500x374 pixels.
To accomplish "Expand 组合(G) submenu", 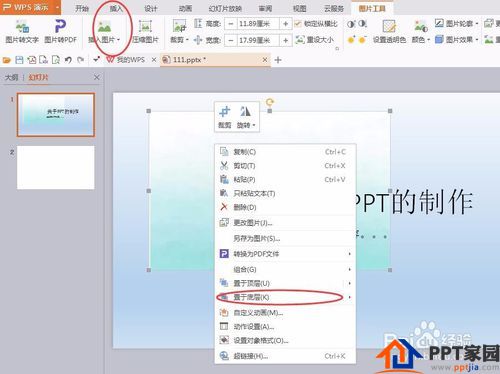I will (x=349, y=269).
